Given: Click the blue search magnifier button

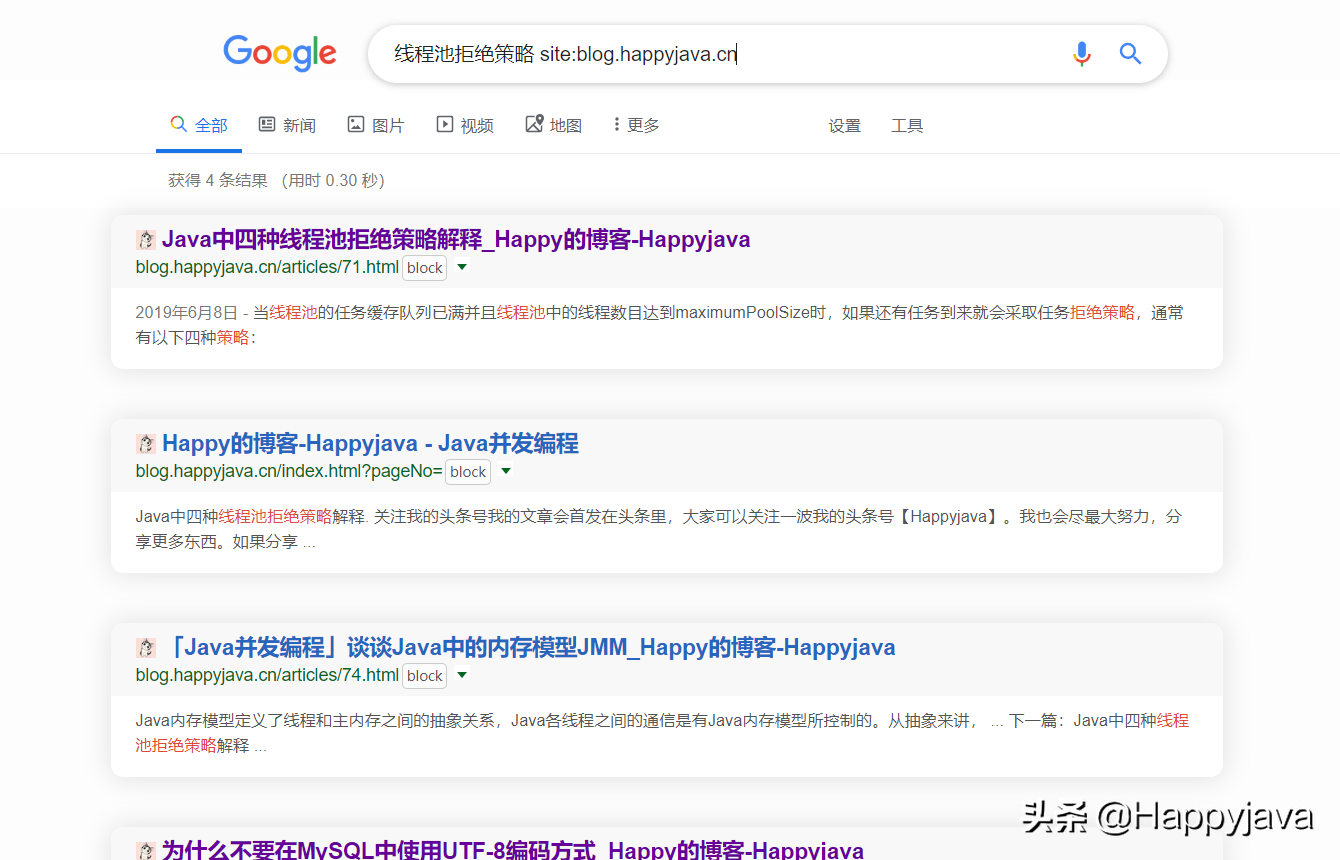Looking at the screenshot, I should pyautogui.click(x=1130, y=54).
